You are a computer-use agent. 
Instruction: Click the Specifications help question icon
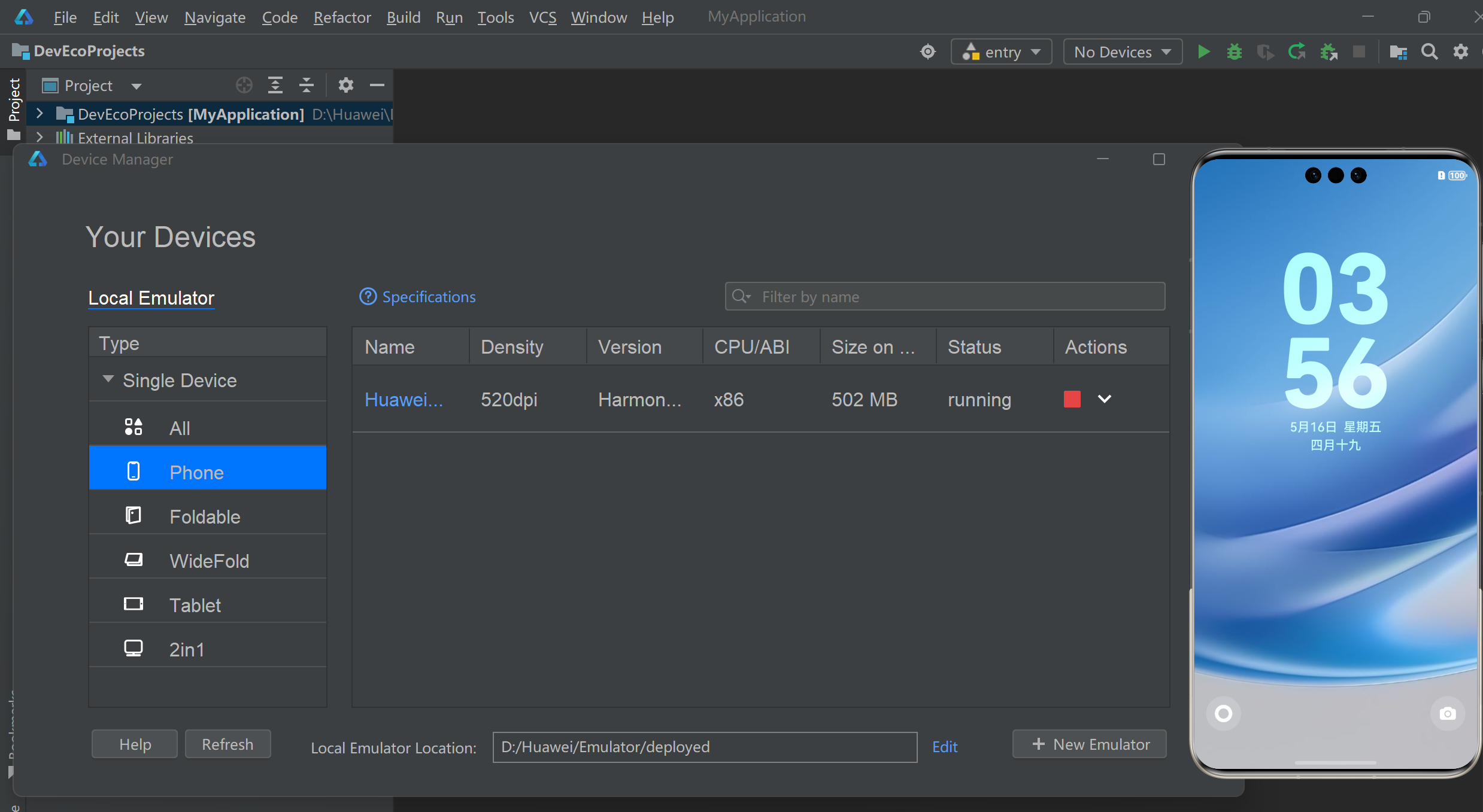tap(368, 297)
